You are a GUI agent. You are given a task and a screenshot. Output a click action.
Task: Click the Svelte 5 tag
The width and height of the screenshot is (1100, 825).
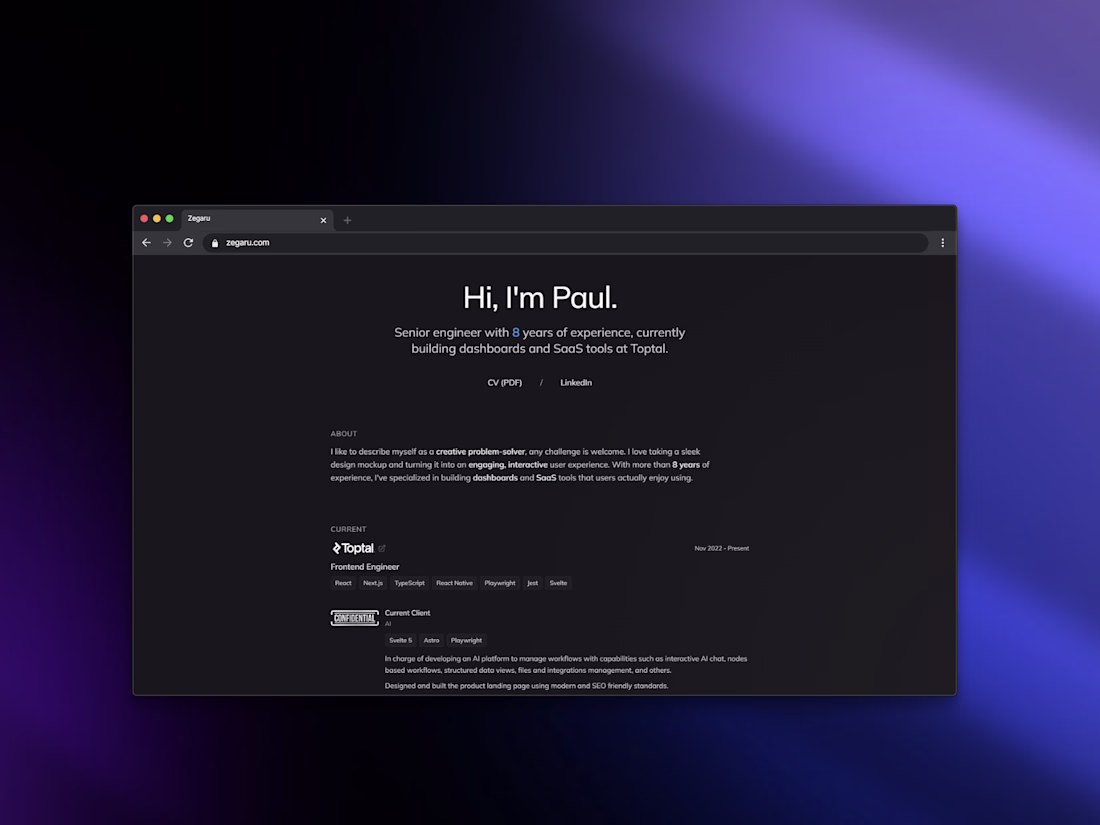click(x=401, y=640)
